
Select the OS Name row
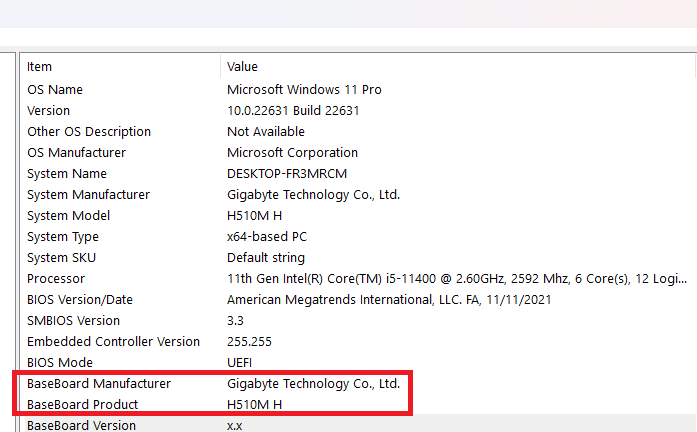click(x=55, y=89)
